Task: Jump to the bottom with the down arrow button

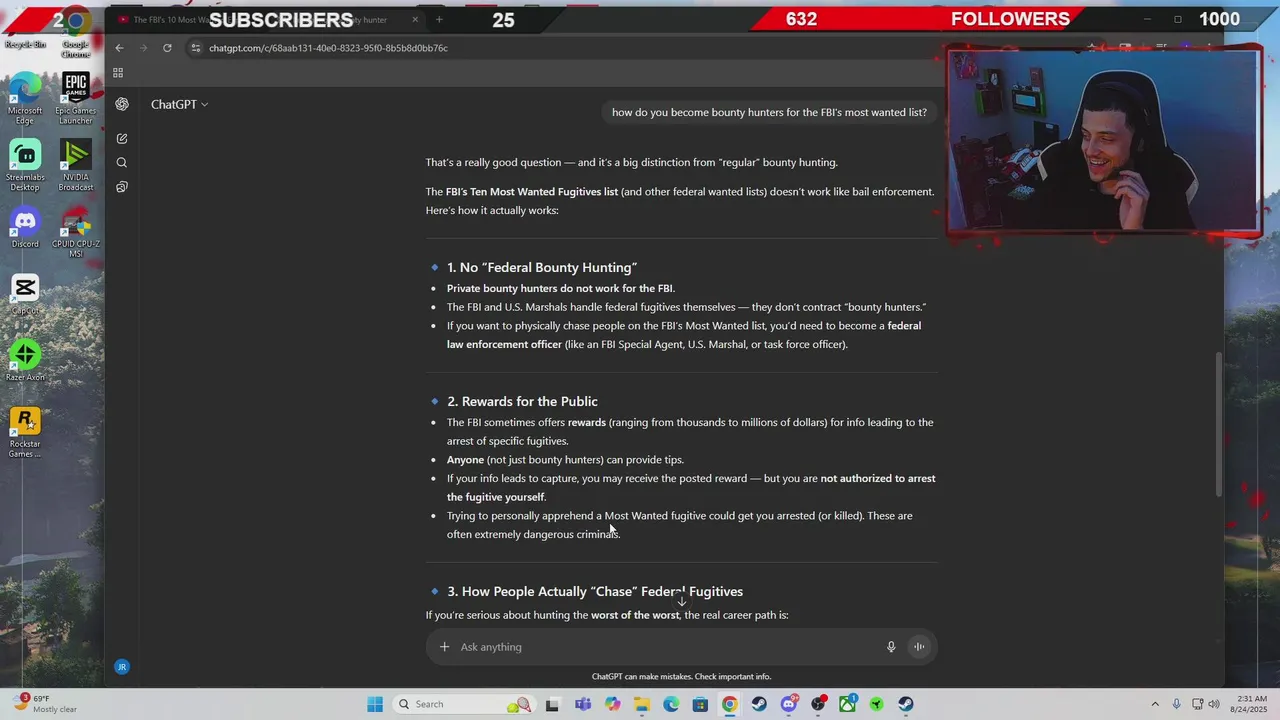Action: (682, 600)
